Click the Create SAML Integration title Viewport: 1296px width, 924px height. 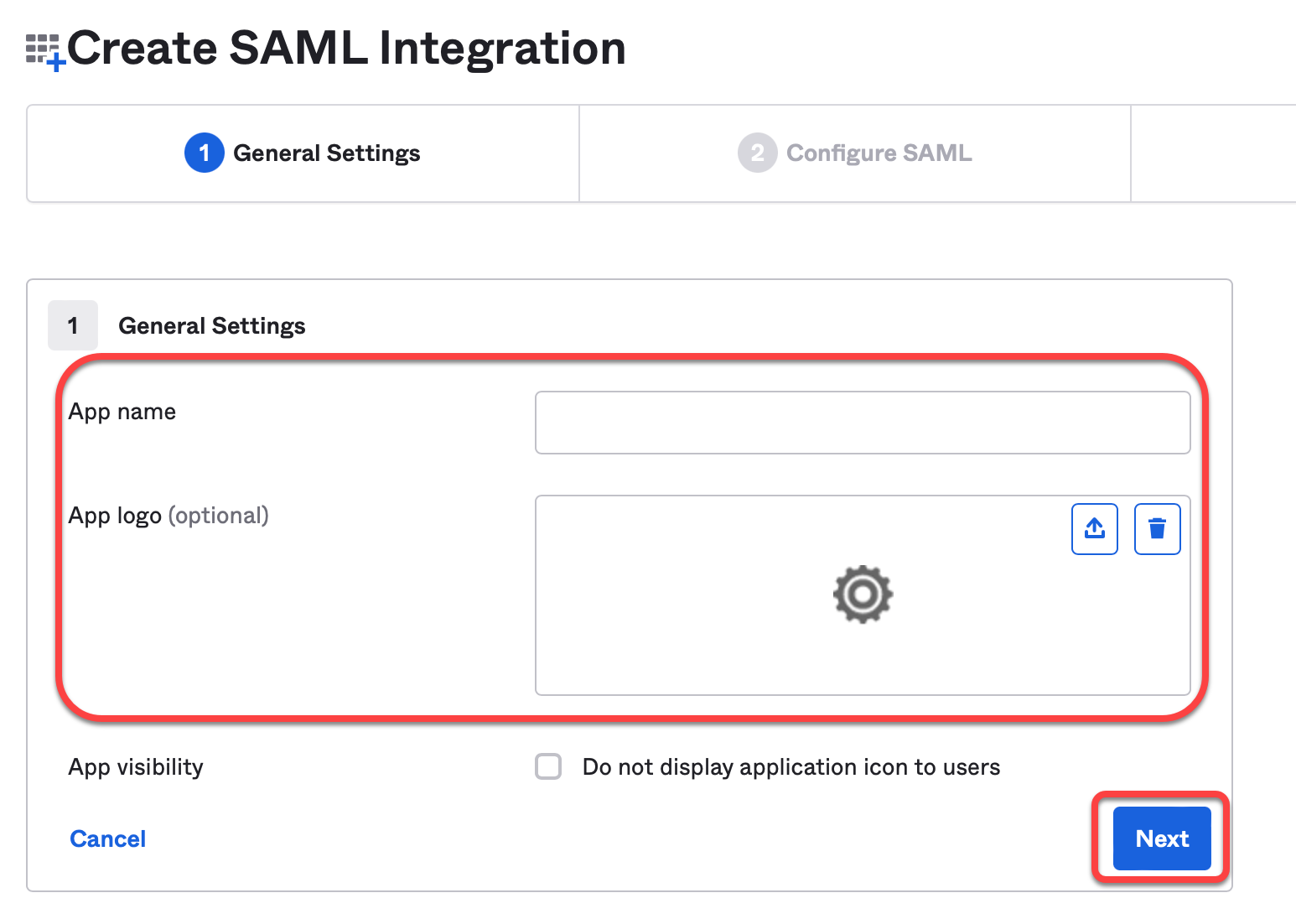pyautogui.click(x=346, y=49)
